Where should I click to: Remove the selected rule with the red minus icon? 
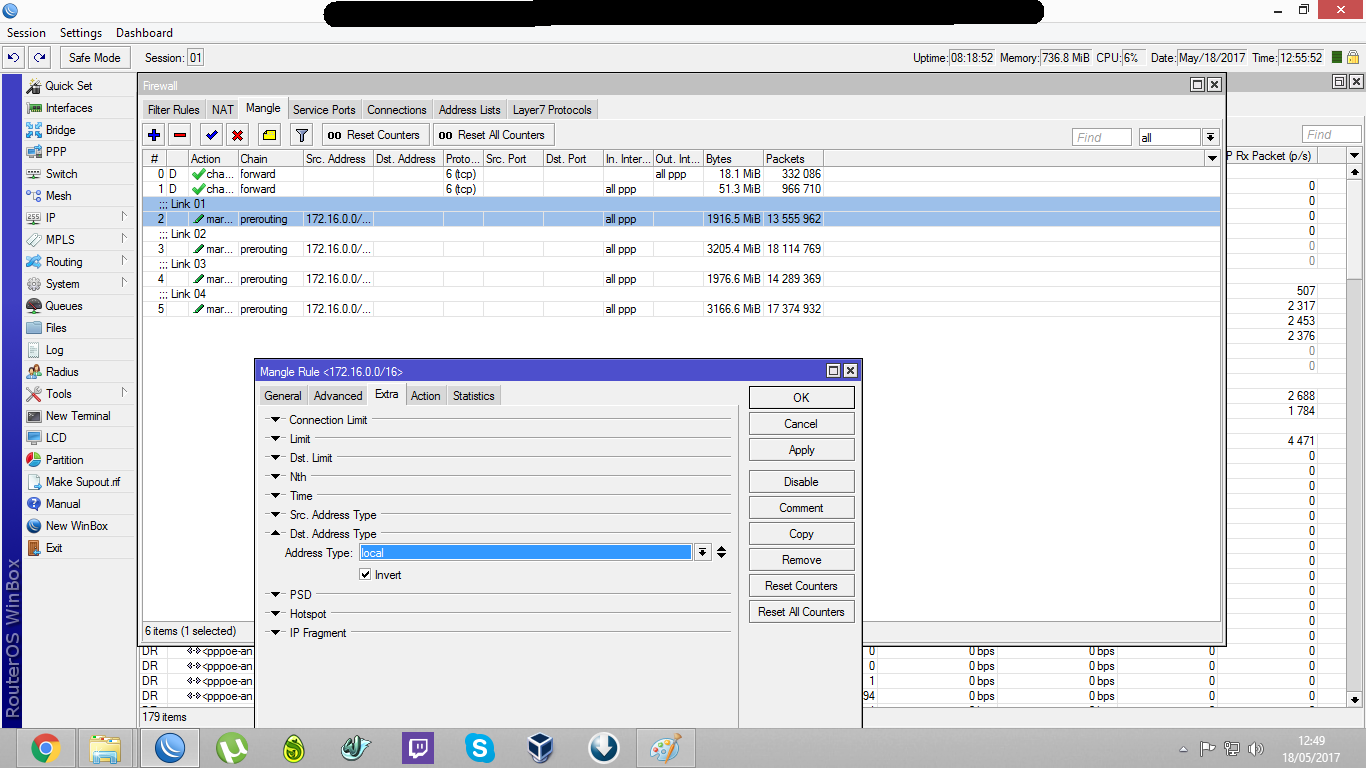point(180,135)
